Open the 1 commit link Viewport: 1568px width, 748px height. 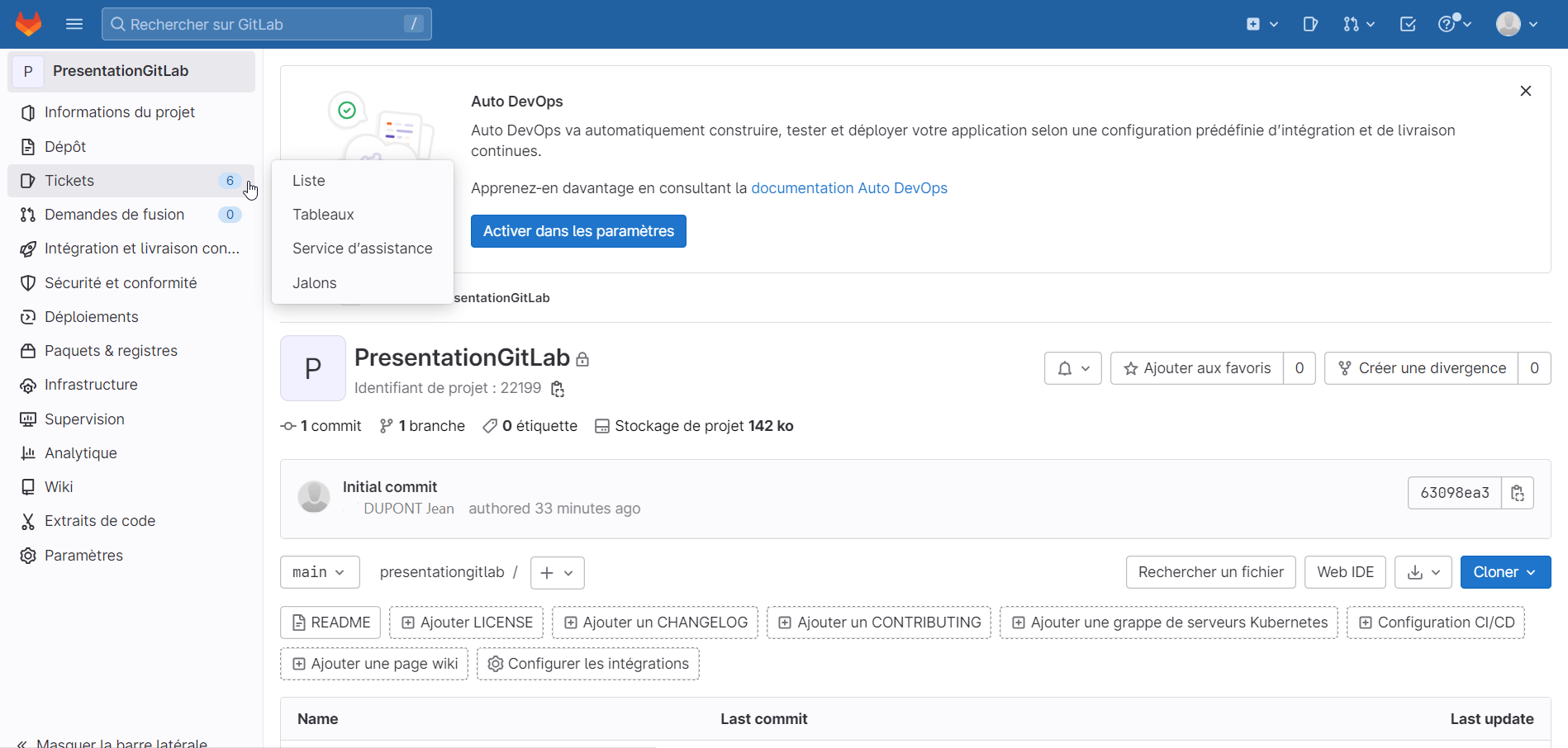tap(321, 426)
